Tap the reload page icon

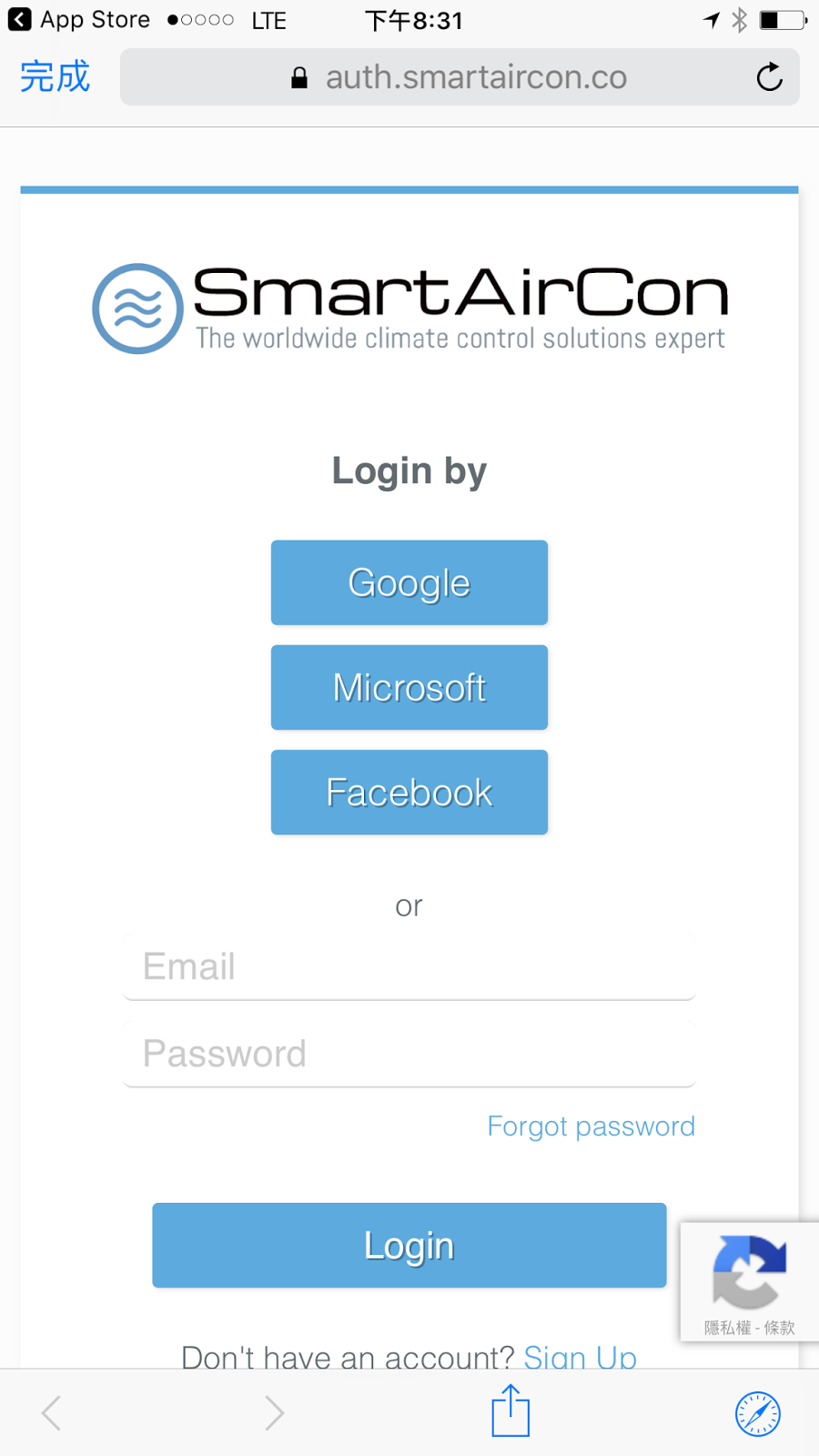pyautogui.click(x=769, y=77)
